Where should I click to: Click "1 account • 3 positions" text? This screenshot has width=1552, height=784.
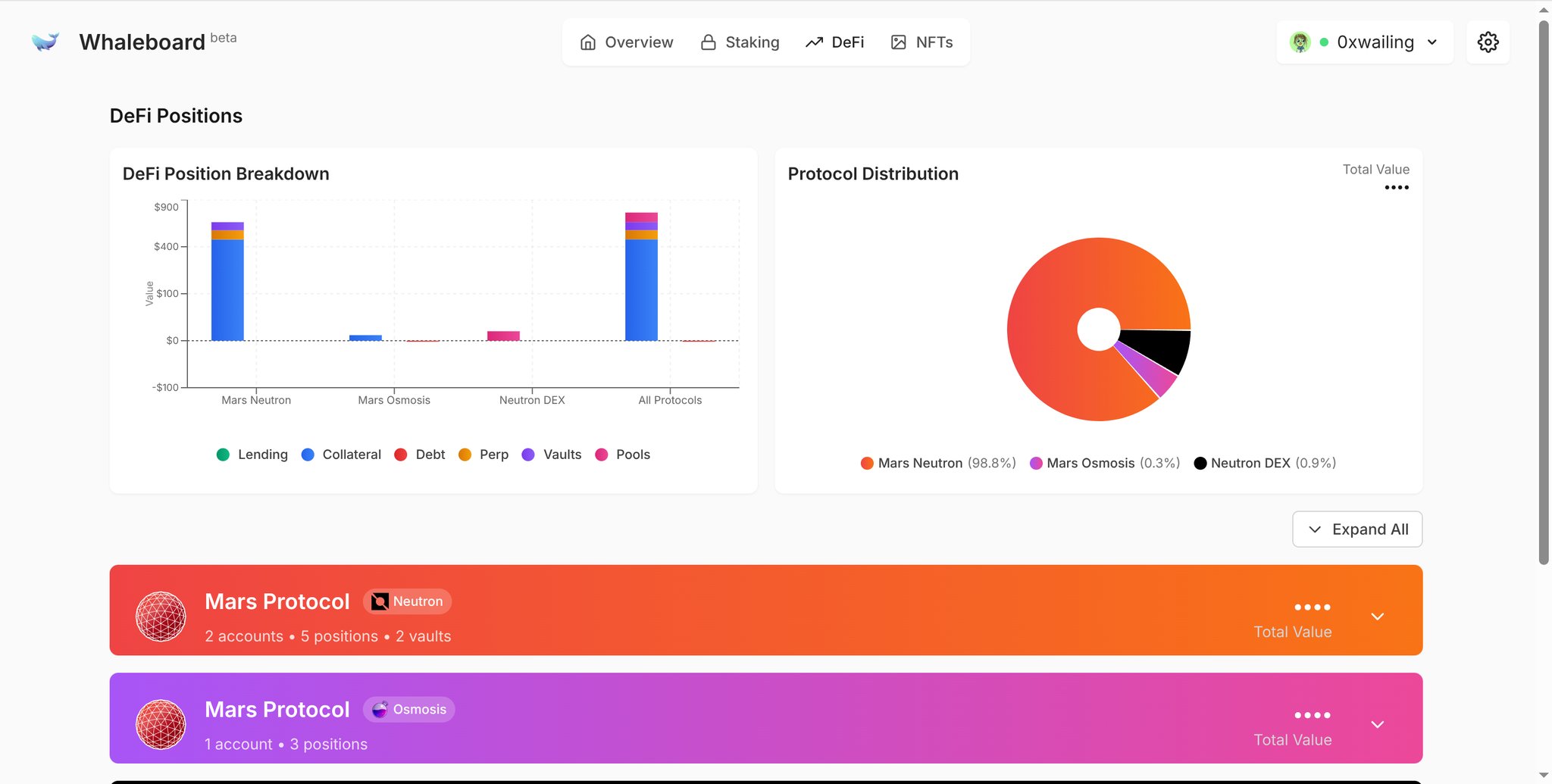286,744
